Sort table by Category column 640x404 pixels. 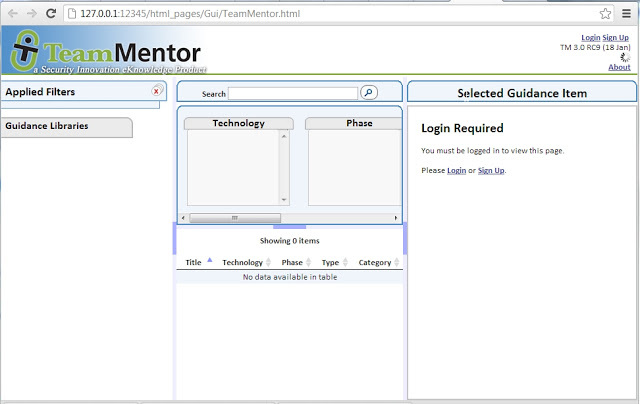375,262
